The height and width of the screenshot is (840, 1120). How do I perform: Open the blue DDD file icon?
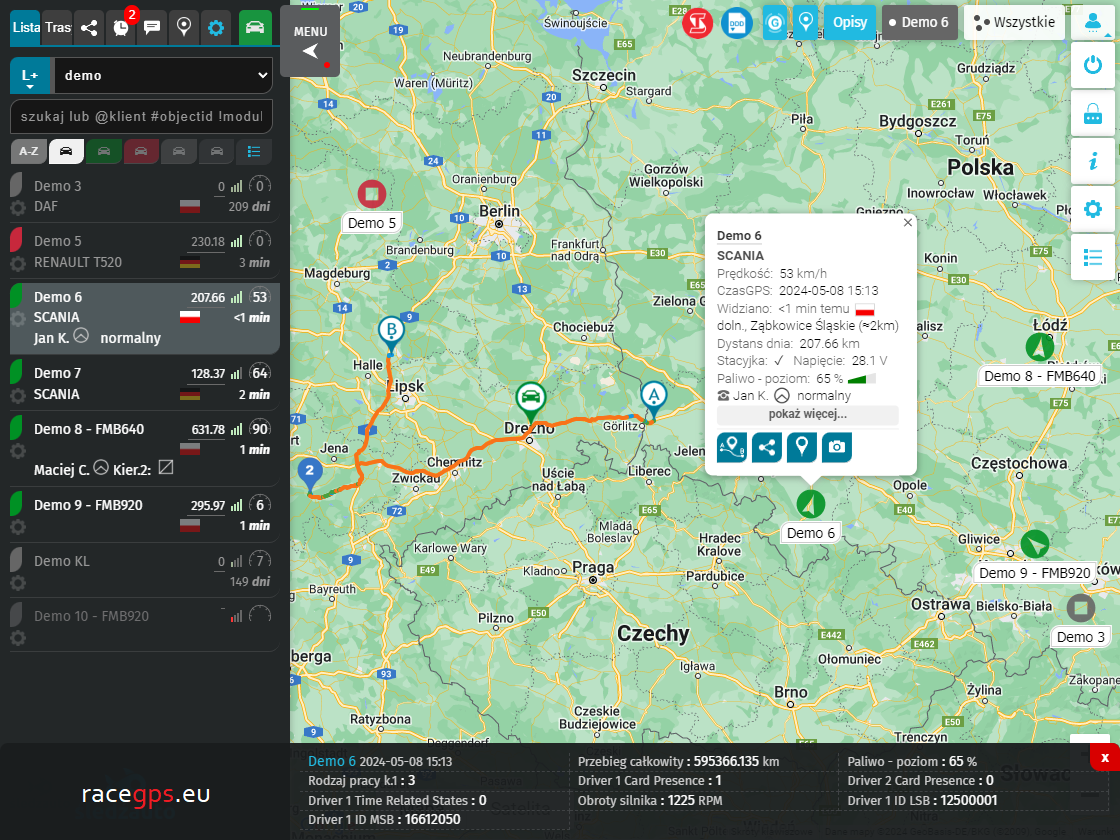(x=737, y=22)
